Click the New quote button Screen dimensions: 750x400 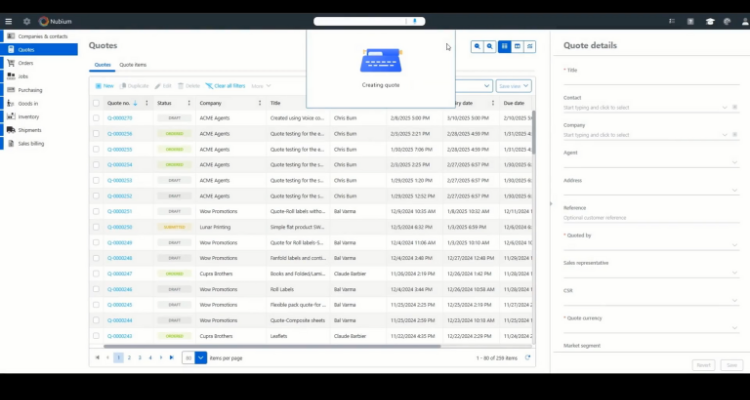[104, 86]
